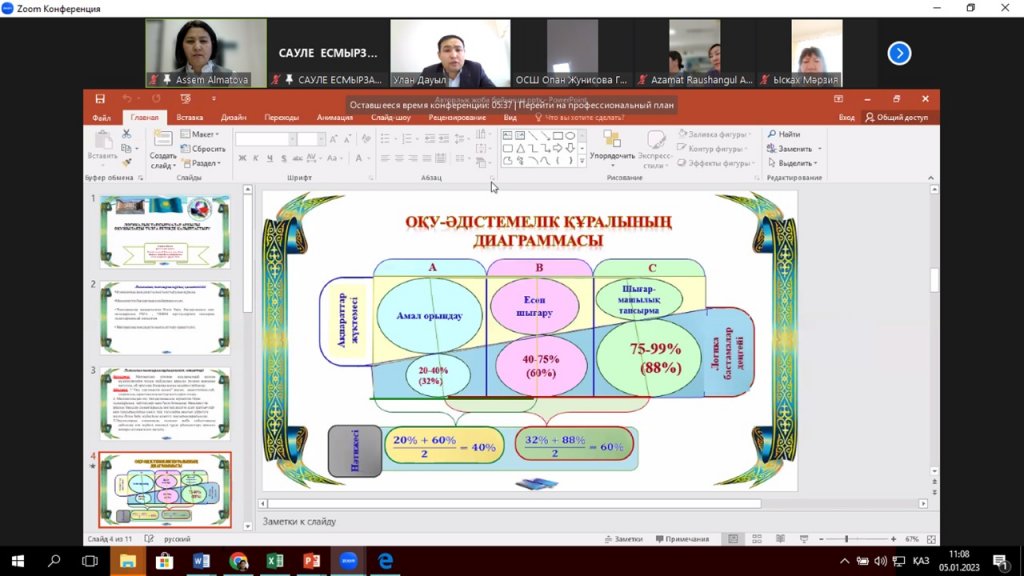Switch to slide sorter view in status bar
The height and width of the screenshot is (576, 1024).
pyautogui.click(x=757, y=539)
